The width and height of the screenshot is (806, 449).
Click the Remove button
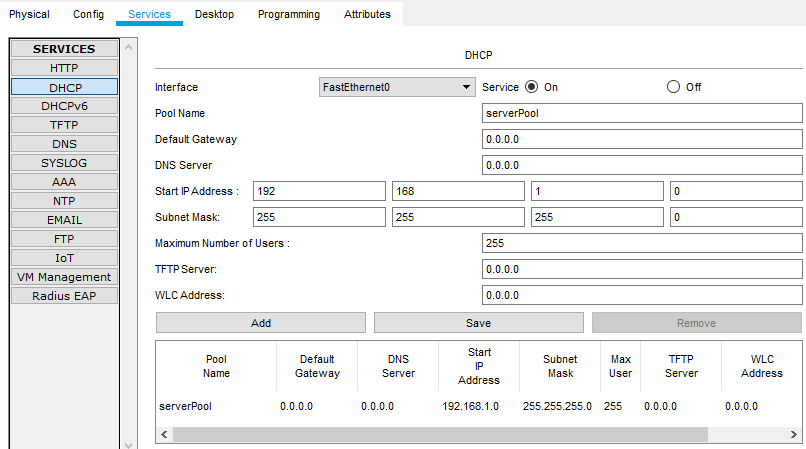point(697,323)
